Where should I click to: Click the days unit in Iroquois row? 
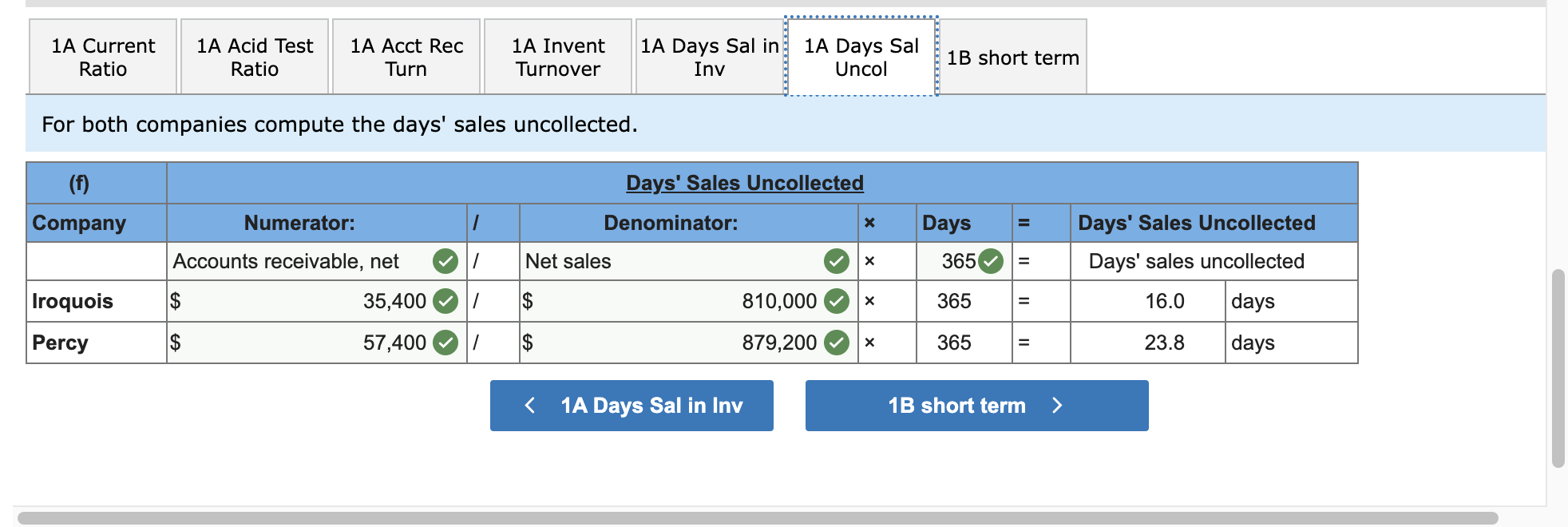pos(1253,301)
